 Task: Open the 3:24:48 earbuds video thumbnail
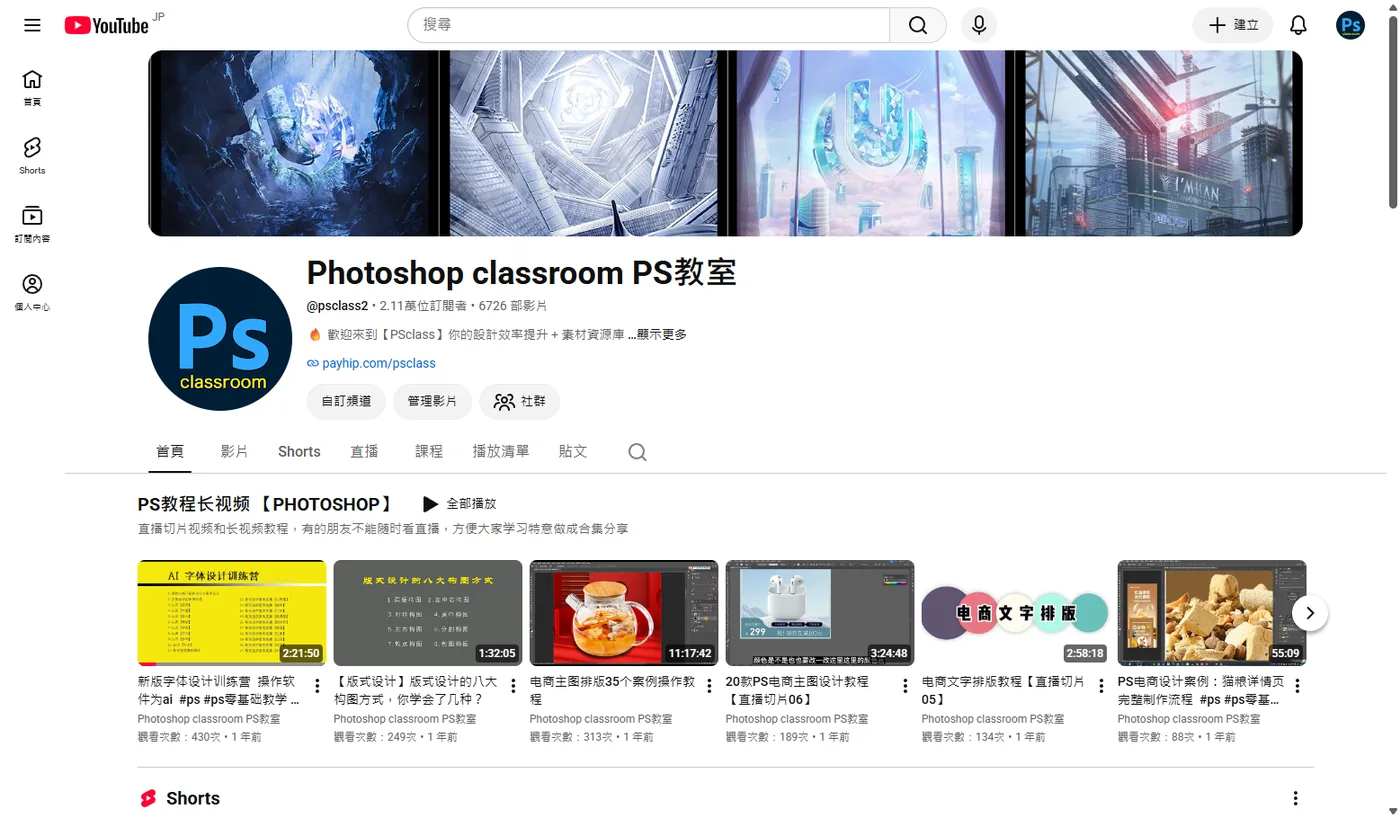820,613
